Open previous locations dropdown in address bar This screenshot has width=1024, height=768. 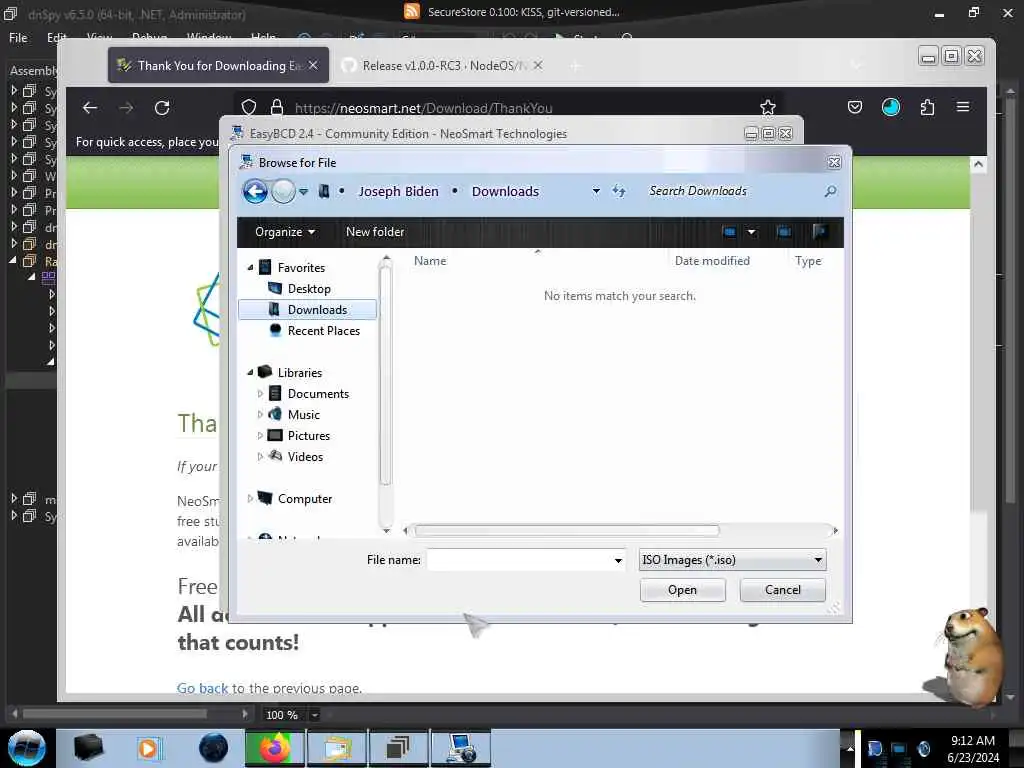pos(596,191)
